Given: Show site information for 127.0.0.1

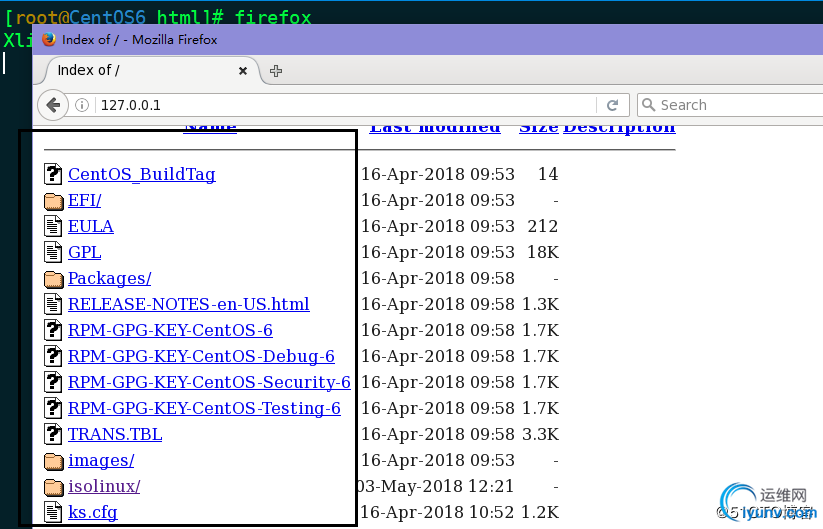Looking at the screenshot, I should tap(82, 105).
